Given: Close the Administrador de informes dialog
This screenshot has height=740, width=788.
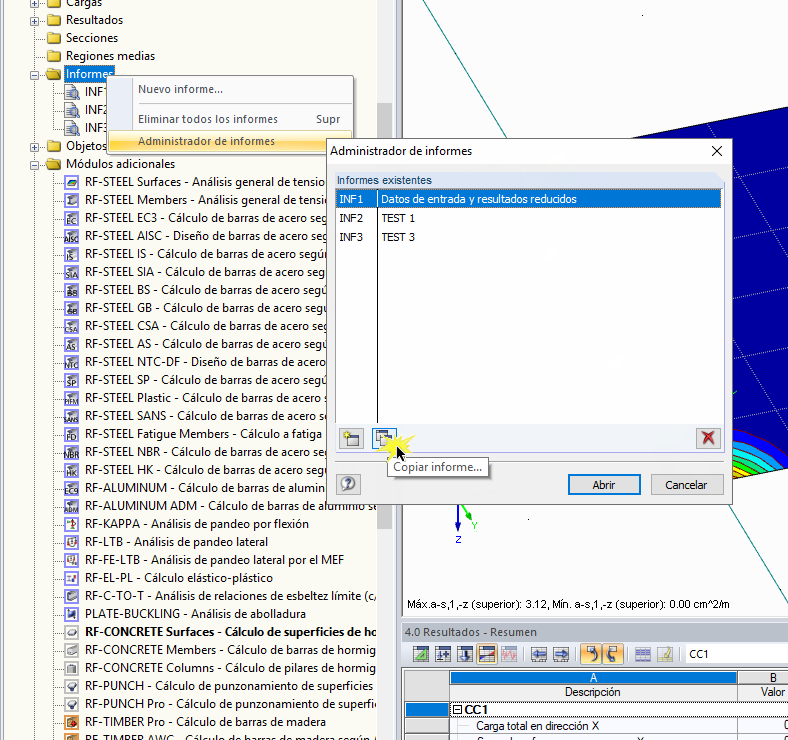Looking at the screenshot, I should coord(717,151).
